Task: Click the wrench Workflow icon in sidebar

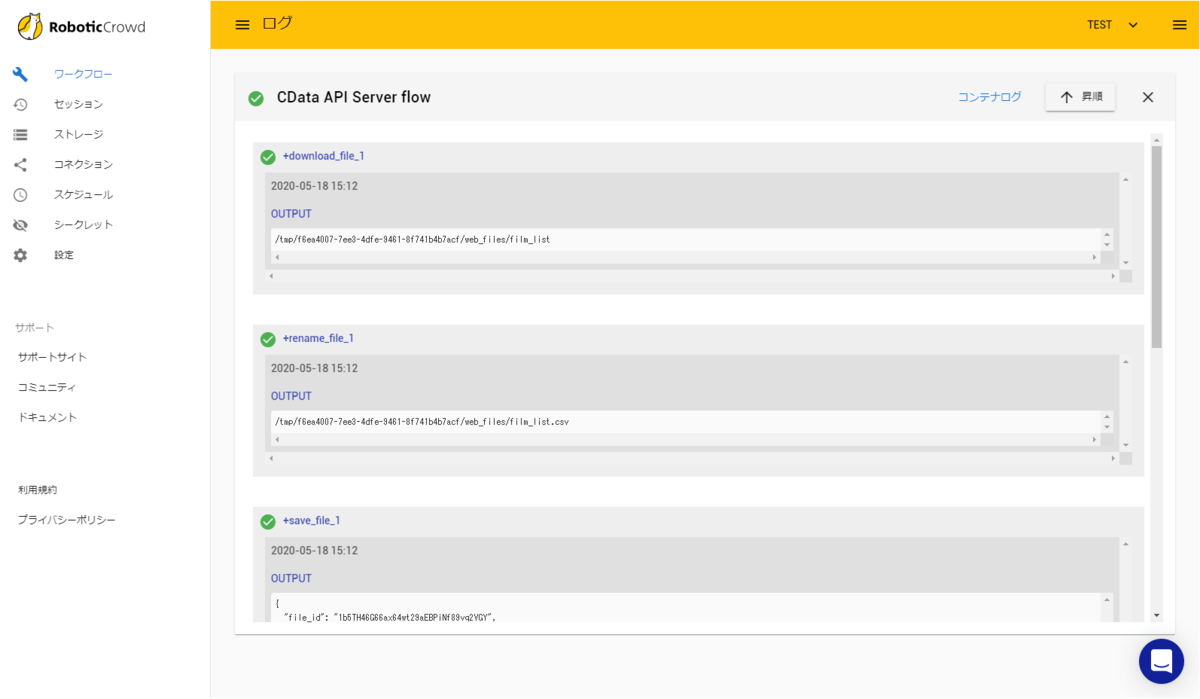Action: (20, 74)
